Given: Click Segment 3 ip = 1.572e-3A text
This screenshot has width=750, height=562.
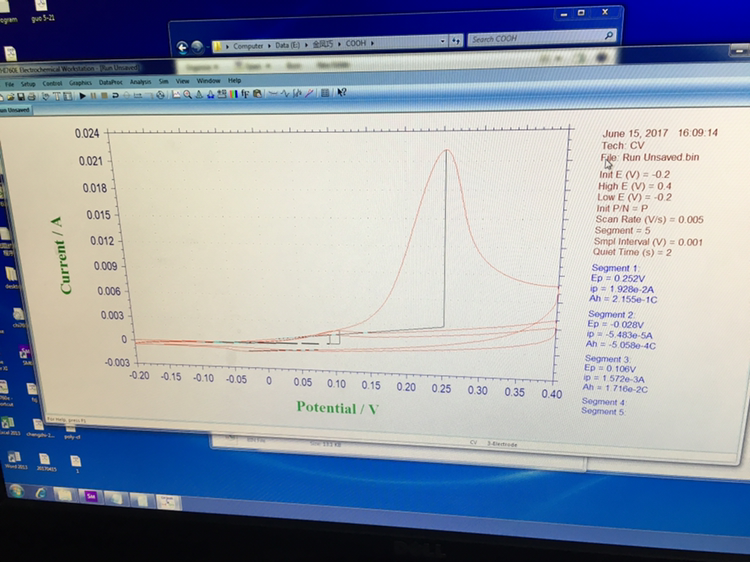Looking at the screenshot, I should pos(613,378).
